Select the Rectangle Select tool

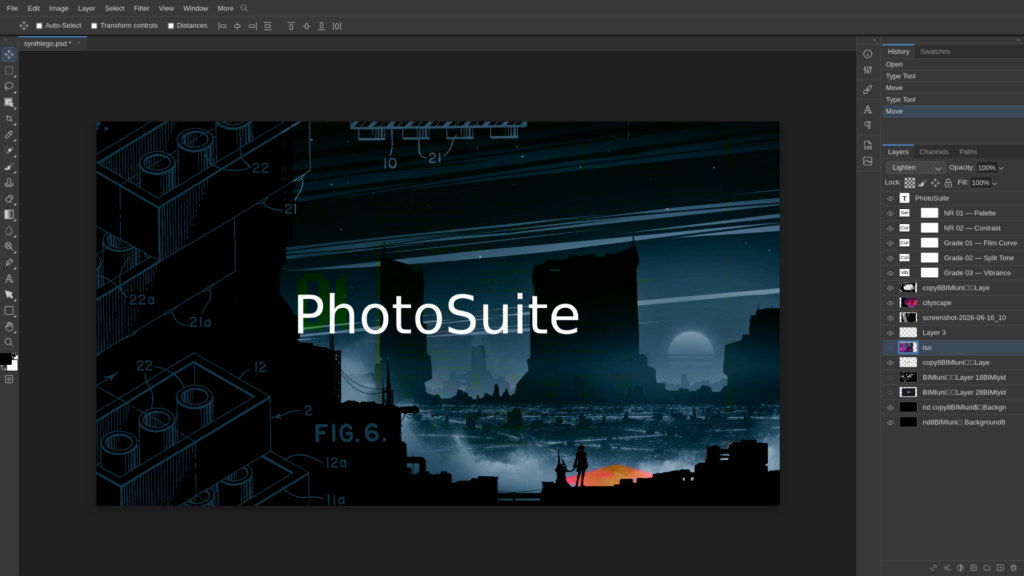pos(9,71)
